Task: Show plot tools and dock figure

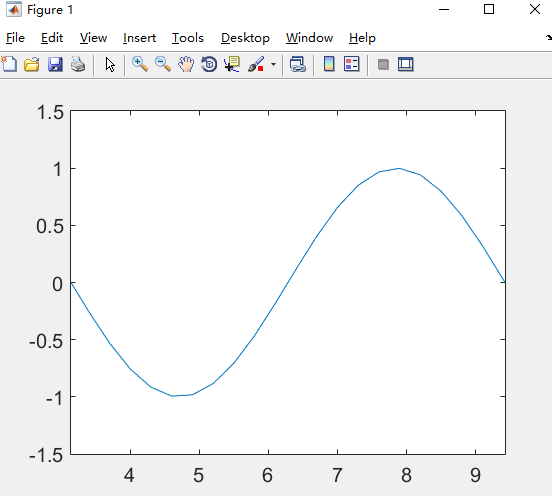Action: [406, 64]
